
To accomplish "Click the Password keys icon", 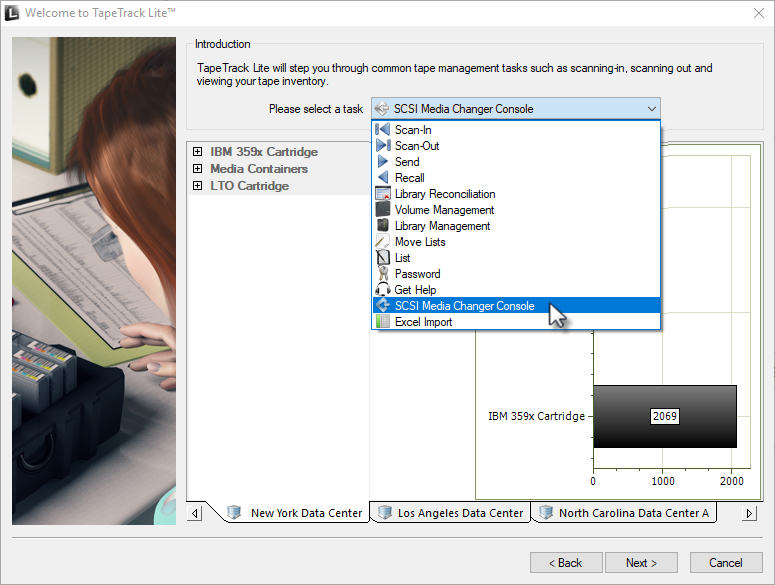I will click(x=383, y=273).
